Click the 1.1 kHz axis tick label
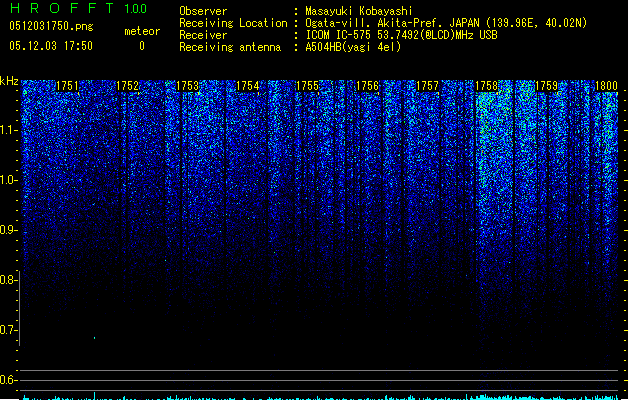Screen dimensions: 629x400 click(x=8, y=130)
